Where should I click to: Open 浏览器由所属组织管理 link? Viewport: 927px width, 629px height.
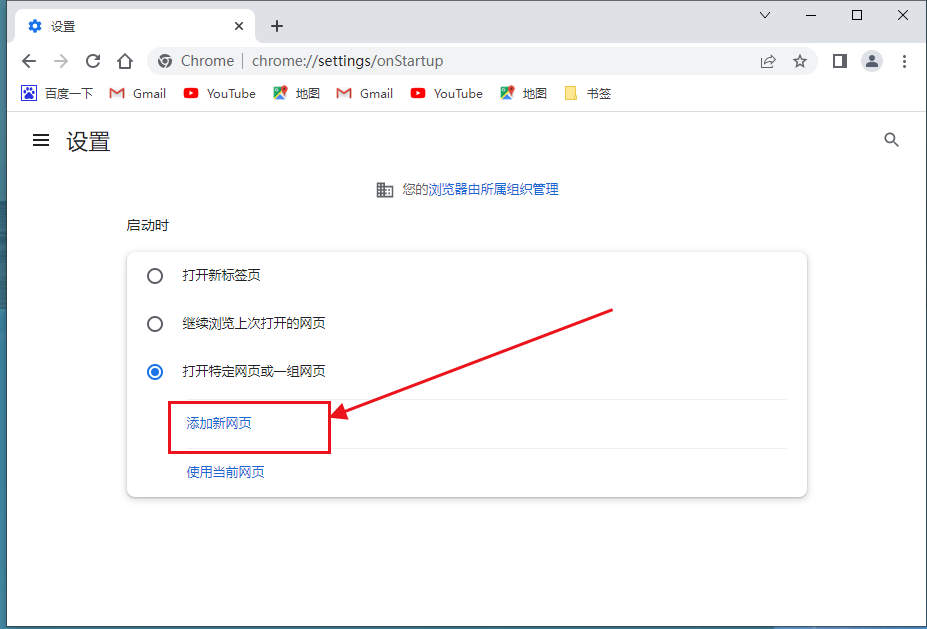(x=494, y=189)
